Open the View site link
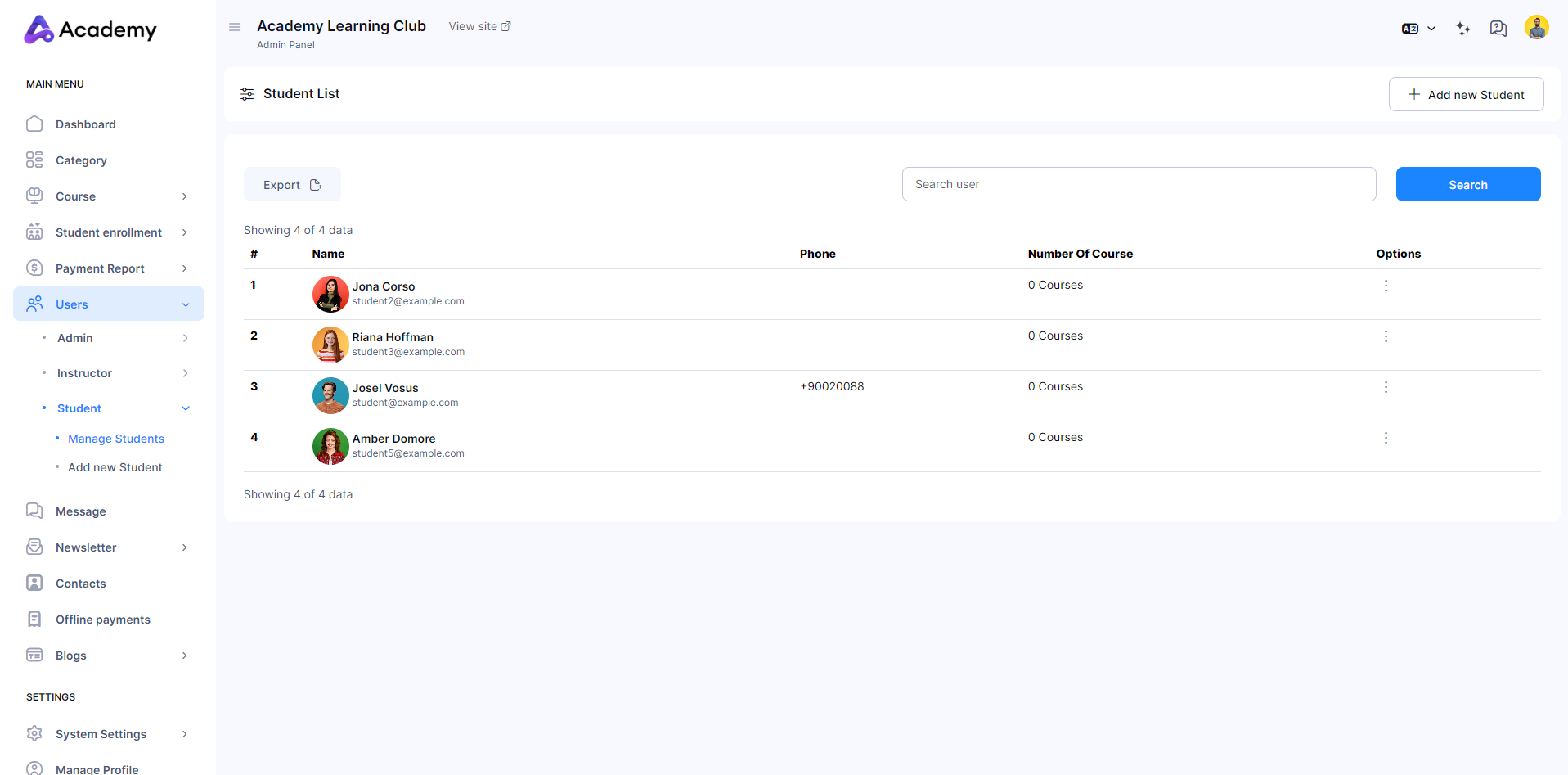Viewport: 1568px width, 775px height. tap(479, 26)
